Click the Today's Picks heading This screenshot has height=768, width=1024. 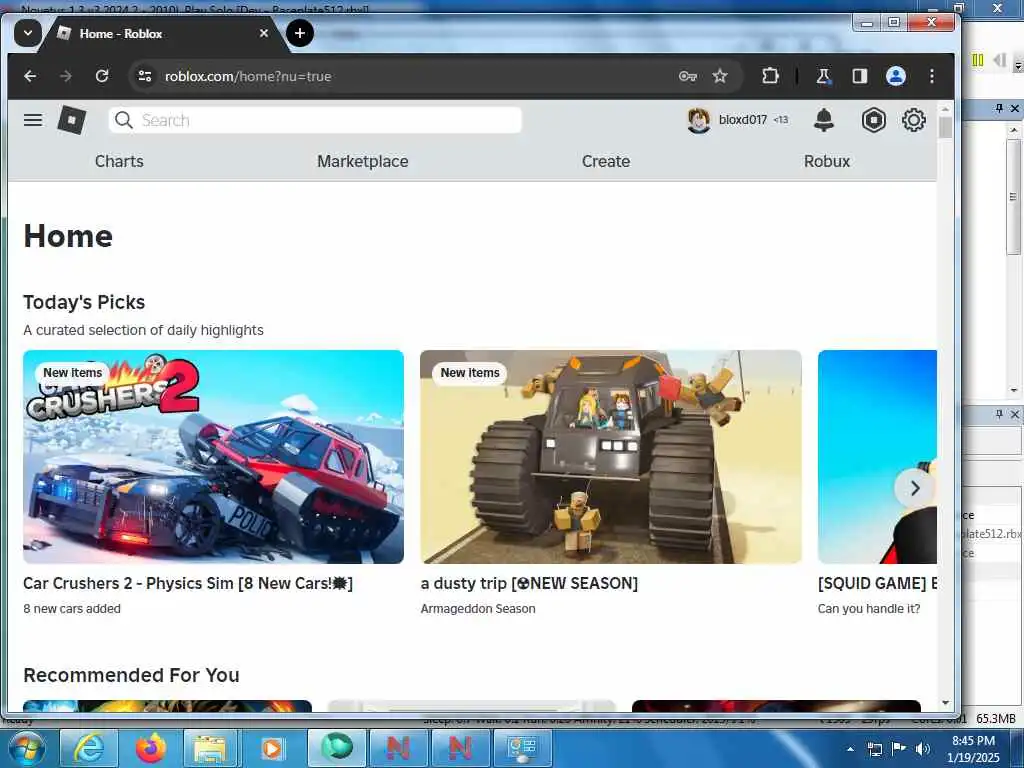click(84, 302)
